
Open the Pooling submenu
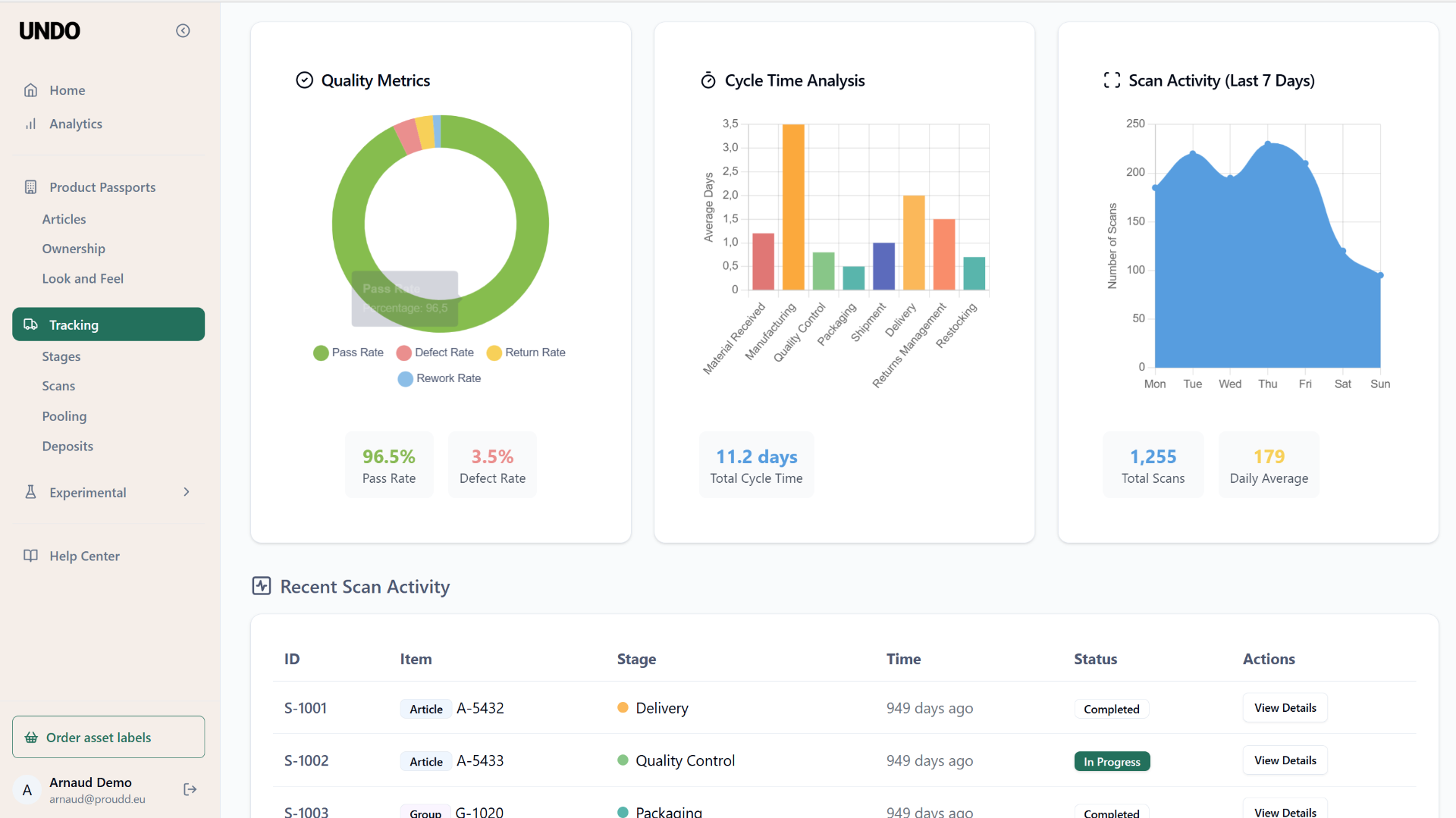(64, 416)
